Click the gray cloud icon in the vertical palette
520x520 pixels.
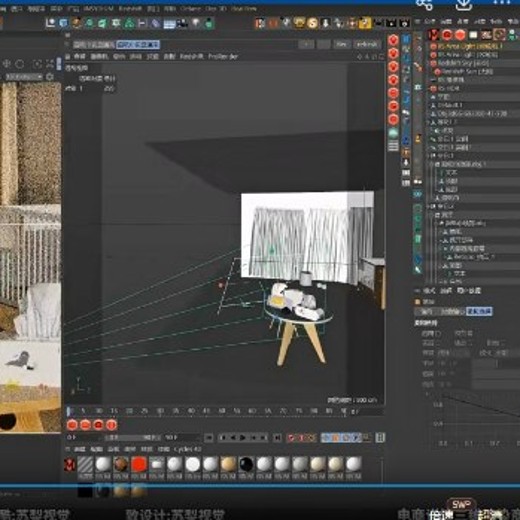click(x=393, y=133)
